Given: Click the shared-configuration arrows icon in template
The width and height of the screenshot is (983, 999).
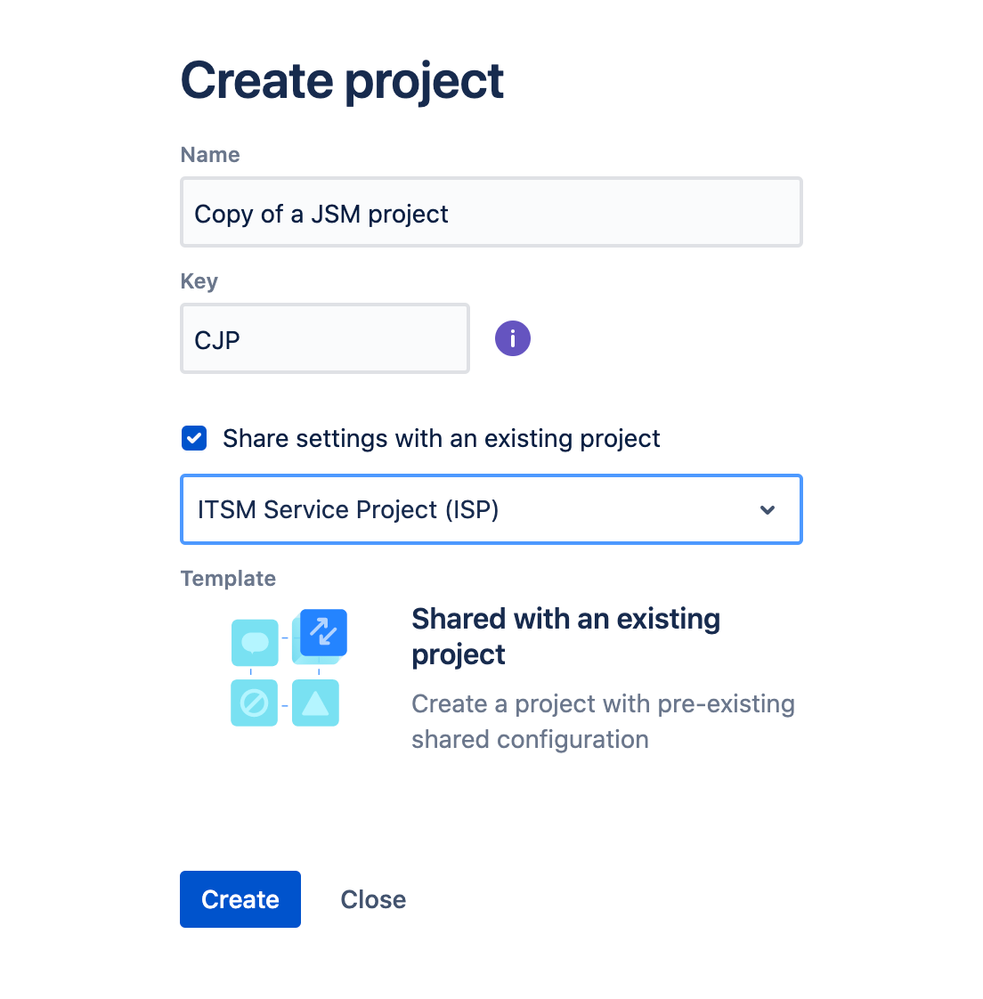Looking at the screenshot, I should click(324, 632).
